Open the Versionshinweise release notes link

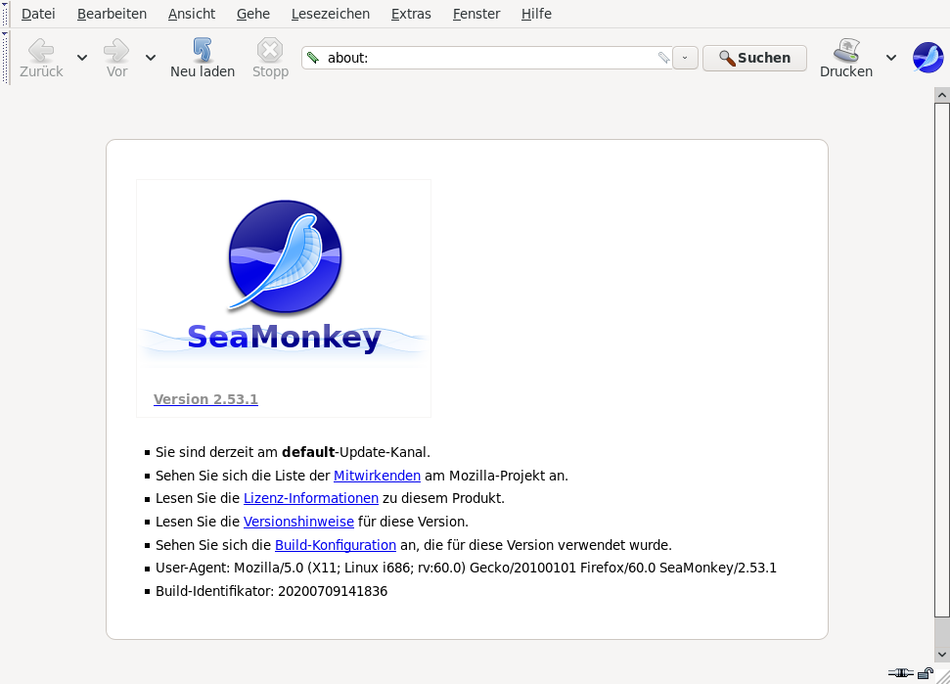[299, 522]
